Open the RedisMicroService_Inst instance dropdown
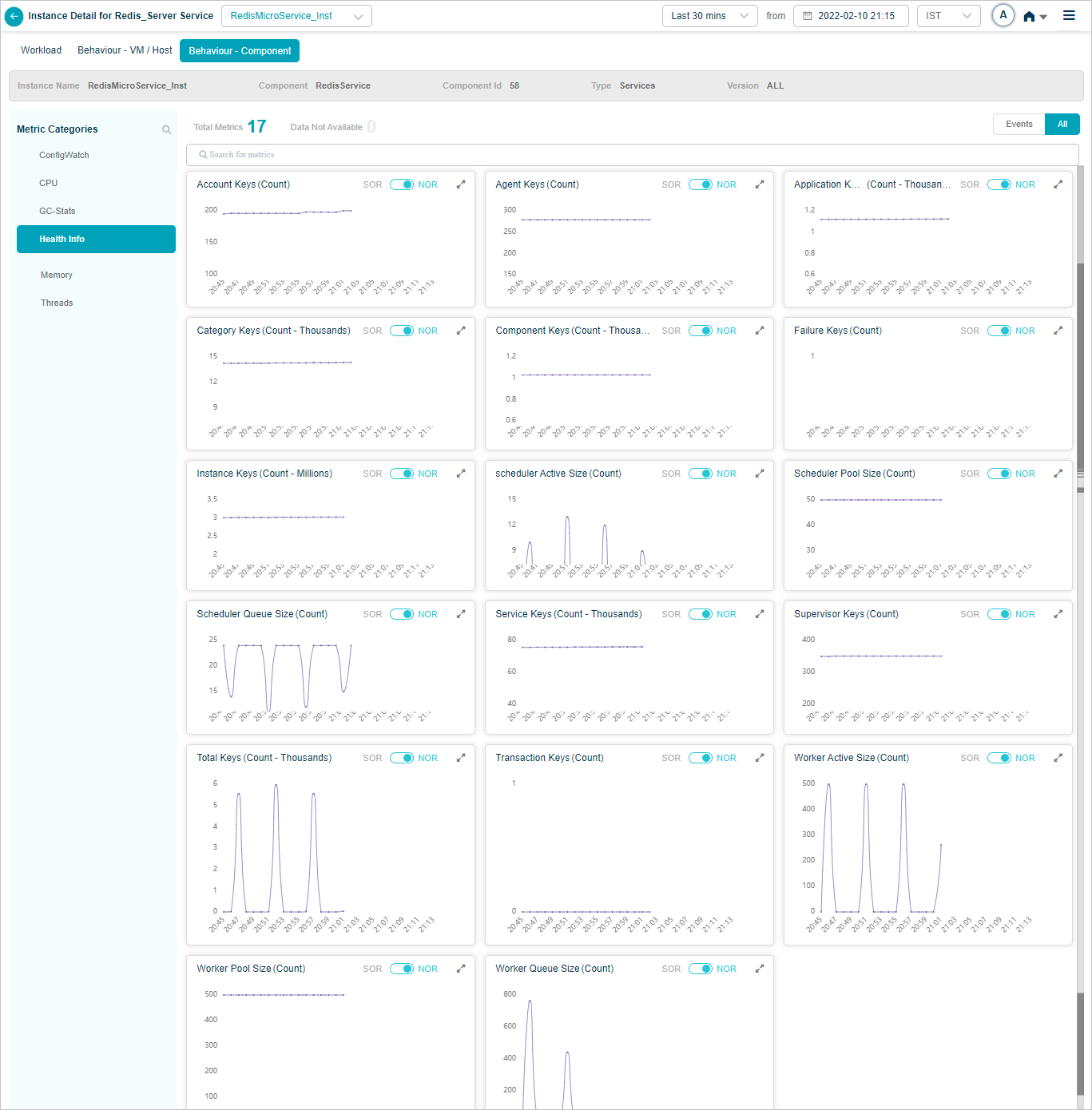 tap(296, 16)
